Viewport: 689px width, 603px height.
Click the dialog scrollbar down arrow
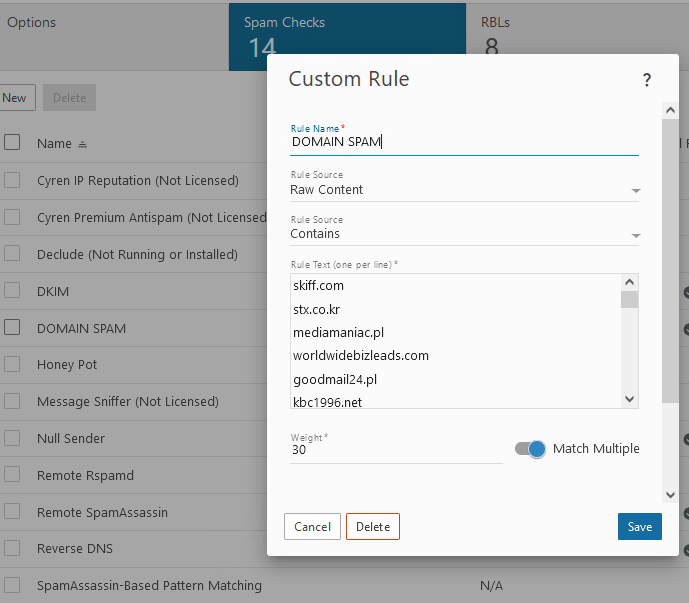[669, 495]
